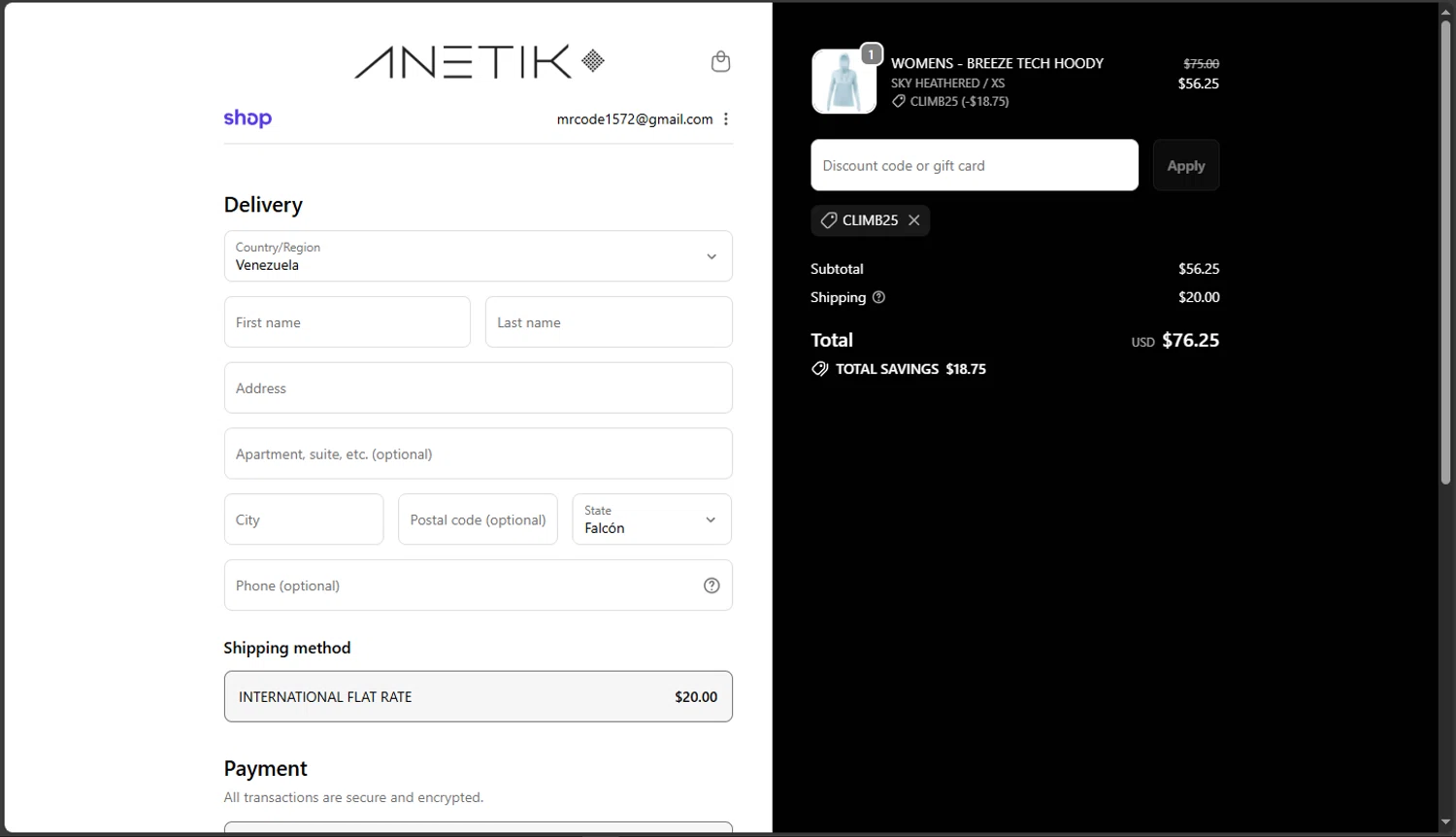
Task: Click the SKY HEATHERED / XS variant text
Action: [947, 84]
